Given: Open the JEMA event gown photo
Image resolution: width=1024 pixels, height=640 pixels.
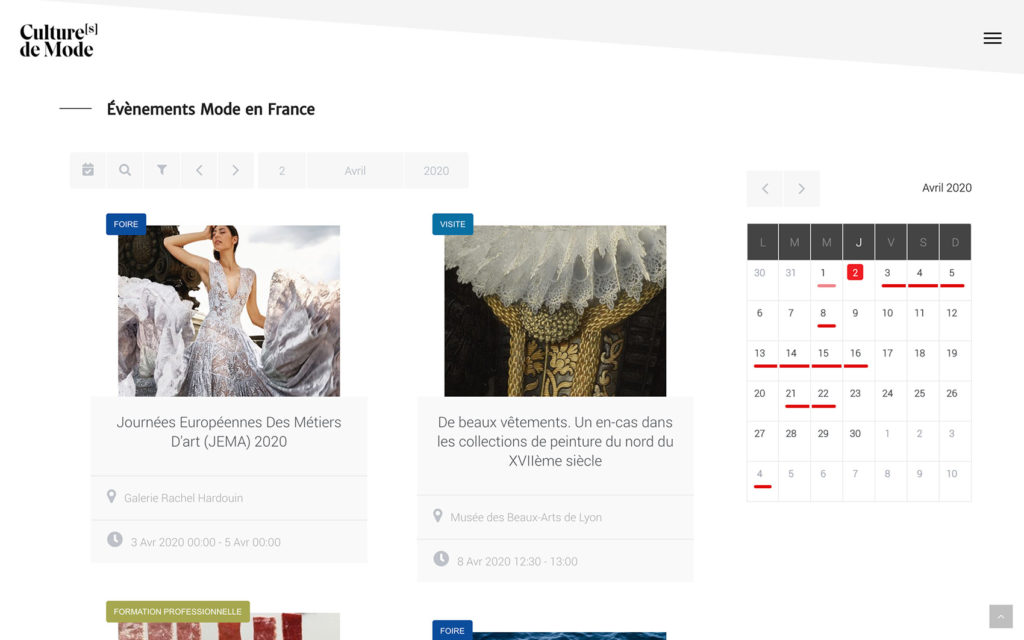Looking at the screenshot, I should click(229, 311).
